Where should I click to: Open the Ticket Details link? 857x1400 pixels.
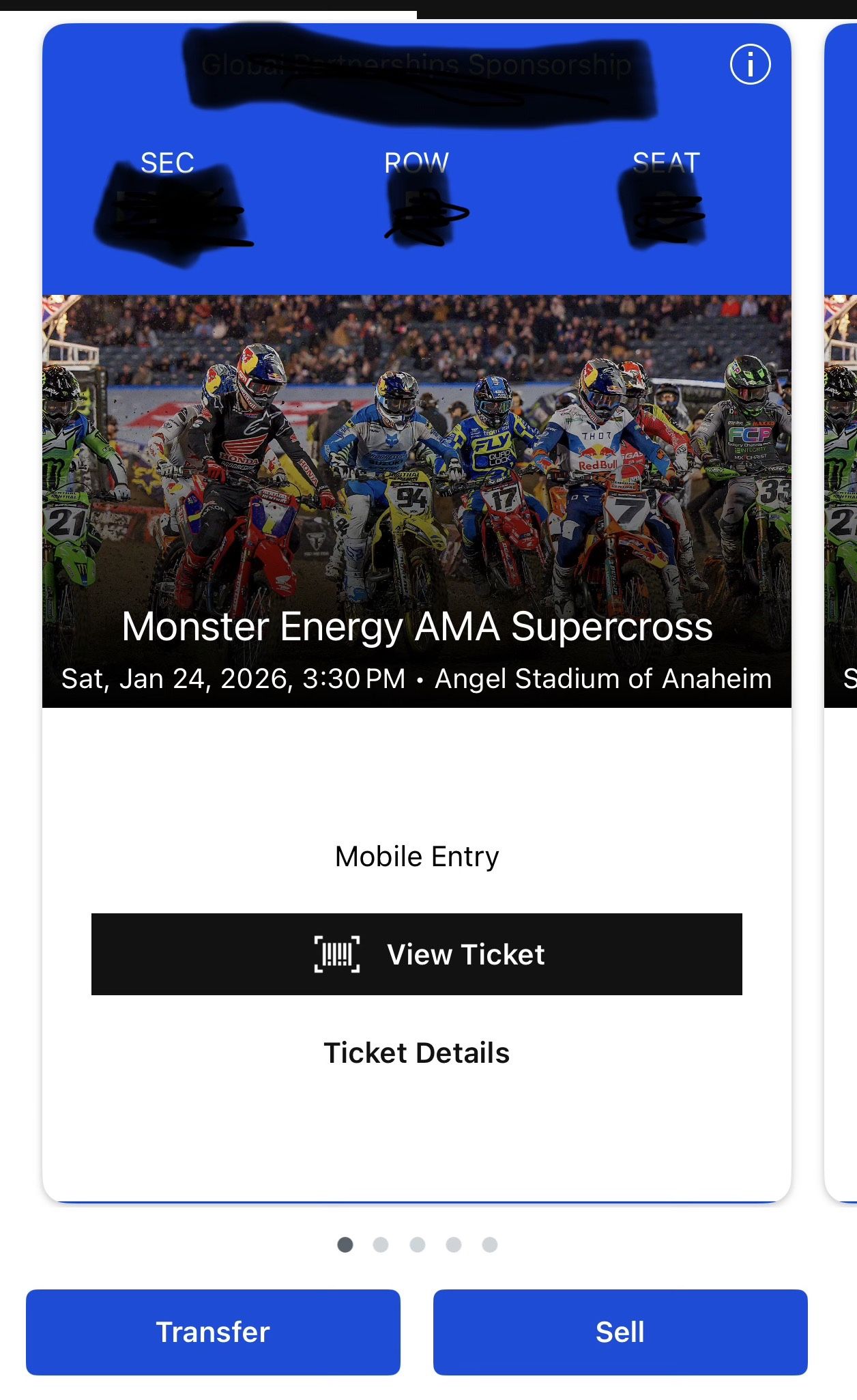(x=416, y=1053)
